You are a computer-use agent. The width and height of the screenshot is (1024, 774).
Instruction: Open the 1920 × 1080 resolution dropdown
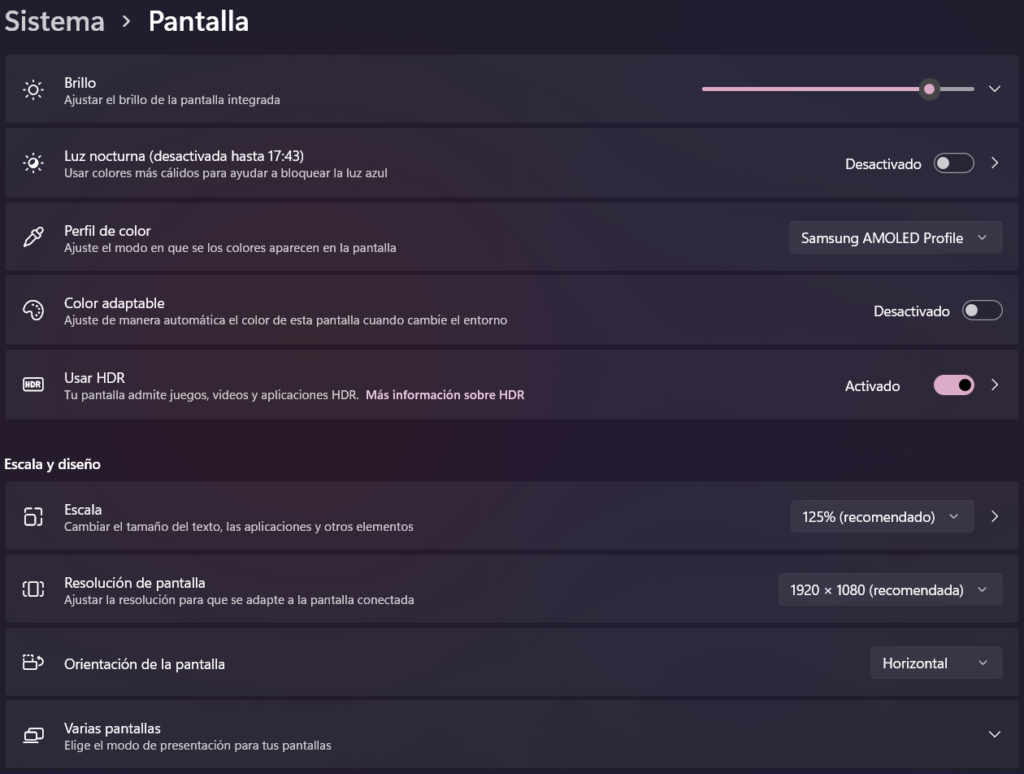[x=889, y=590]
